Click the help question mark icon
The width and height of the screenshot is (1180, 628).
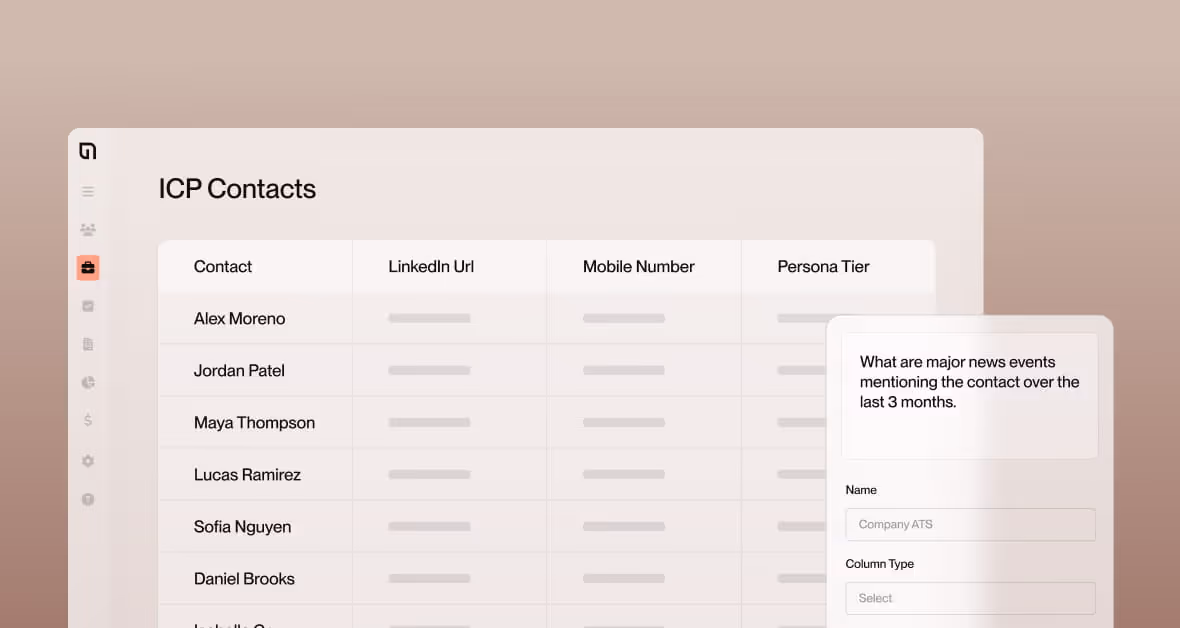coord(88,499)
